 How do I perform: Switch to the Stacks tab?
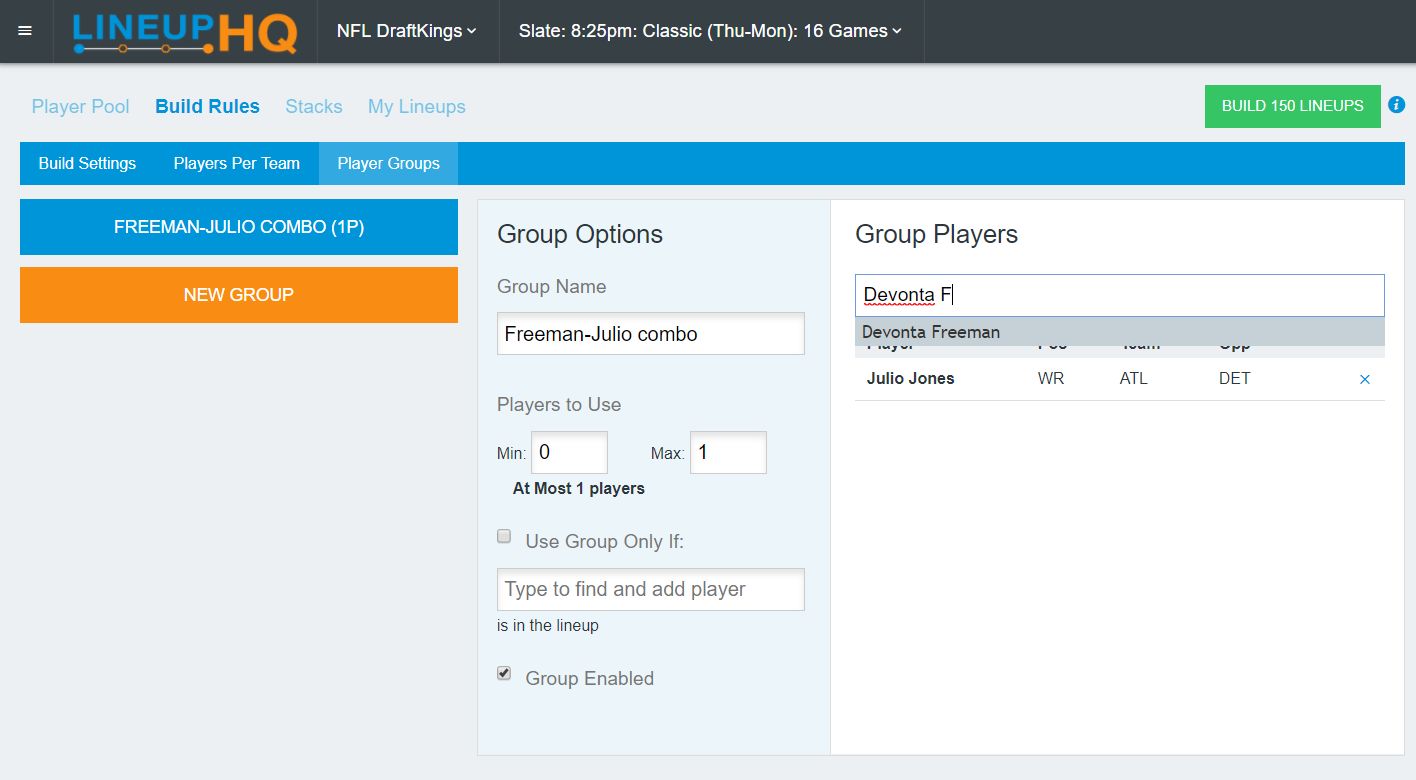pyautogui.click(x=314, y=106)
